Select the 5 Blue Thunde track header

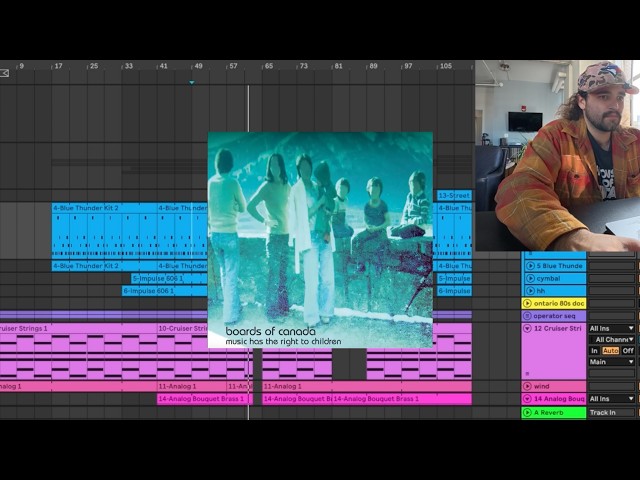pyautogui.click(x=554, y=266)
